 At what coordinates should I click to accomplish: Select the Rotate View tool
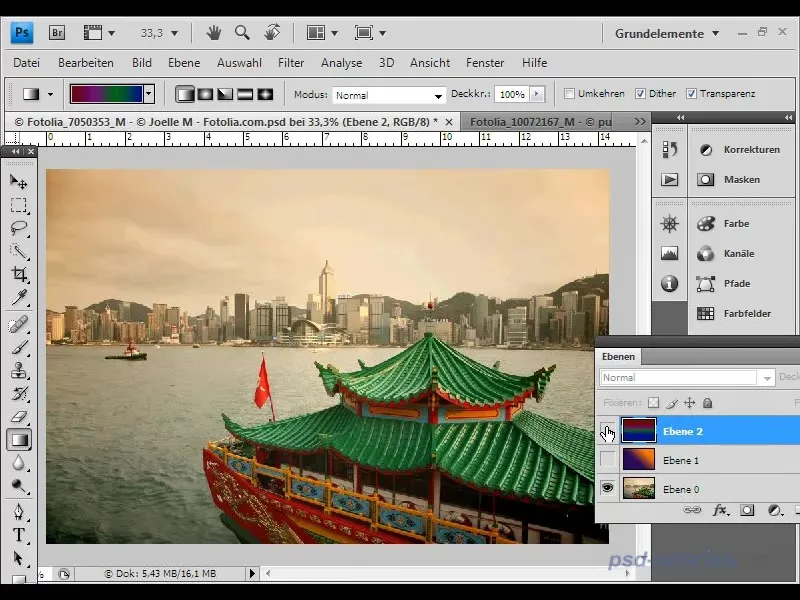[272, 32]
